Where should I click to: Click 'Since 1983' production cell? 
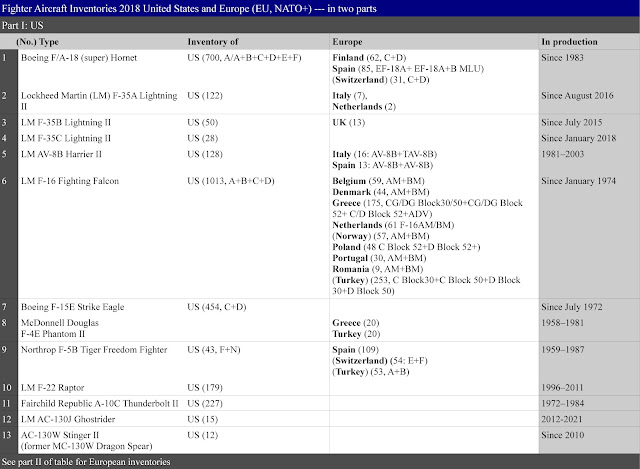[x=562, y=58]
